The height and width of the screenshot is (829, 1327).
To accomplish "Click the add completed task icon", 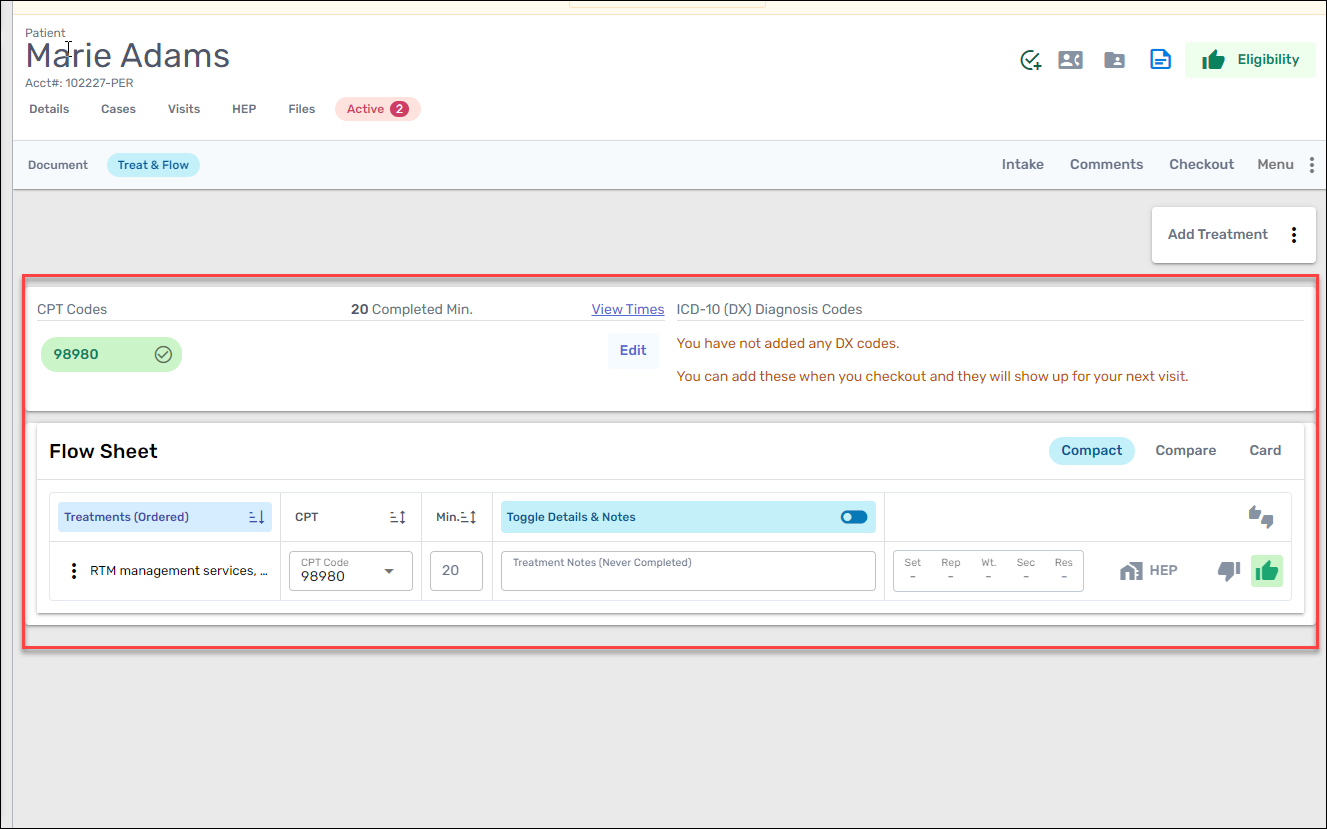I will coord(1030,60).
